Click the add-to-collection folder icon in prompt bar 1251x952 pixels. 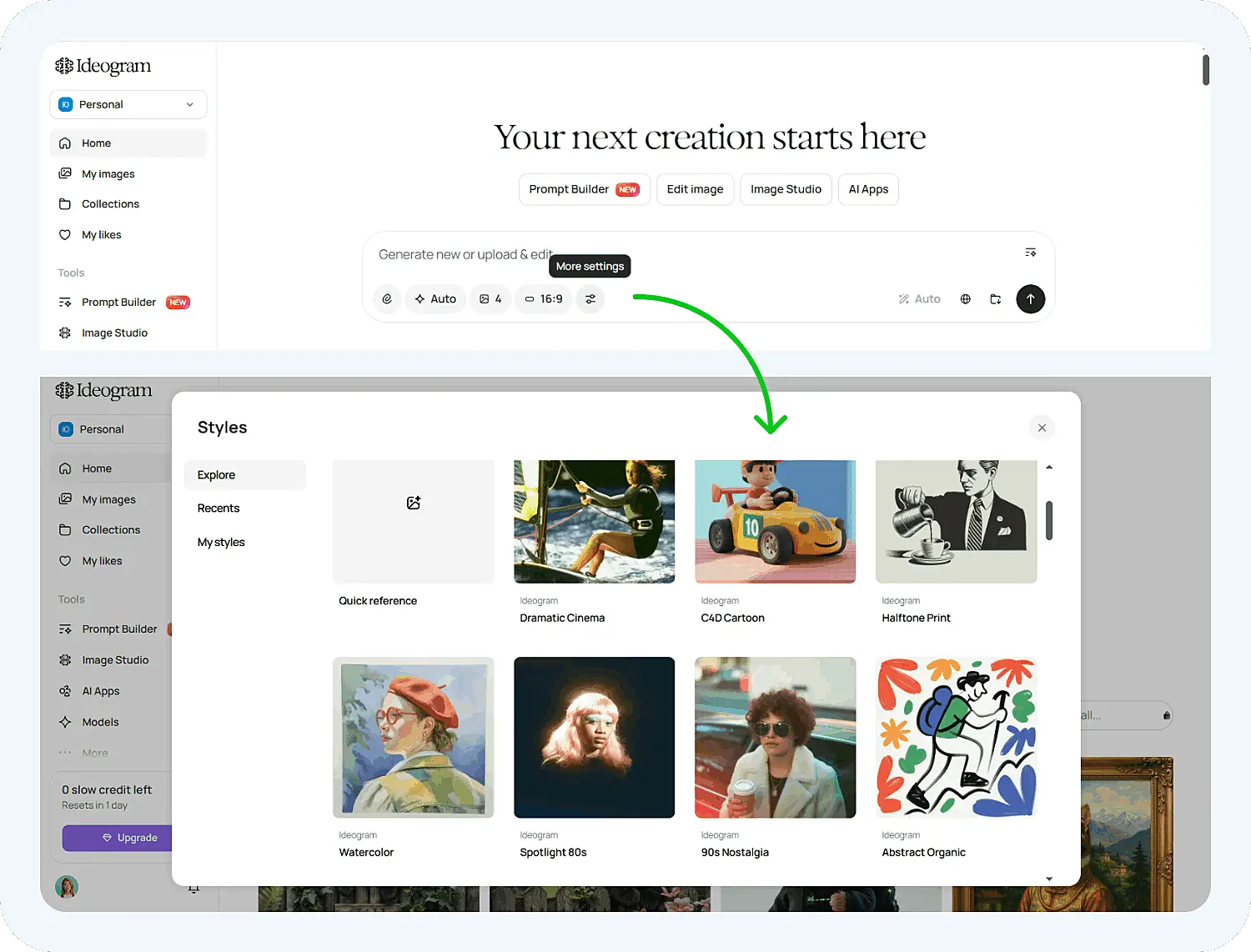point(995,299)
